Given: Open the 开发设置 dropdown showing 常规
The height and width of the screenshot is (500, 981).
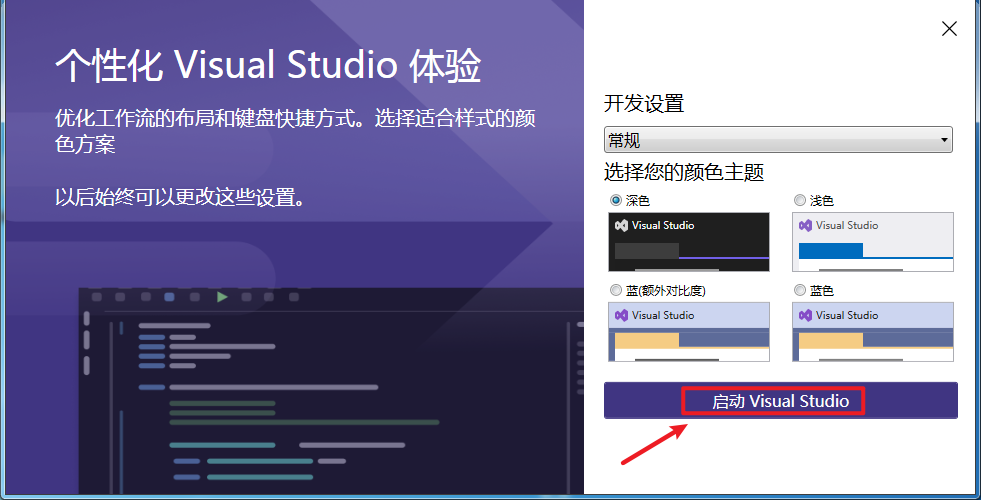Looking at the screenshot, I should tap(778, 140).
